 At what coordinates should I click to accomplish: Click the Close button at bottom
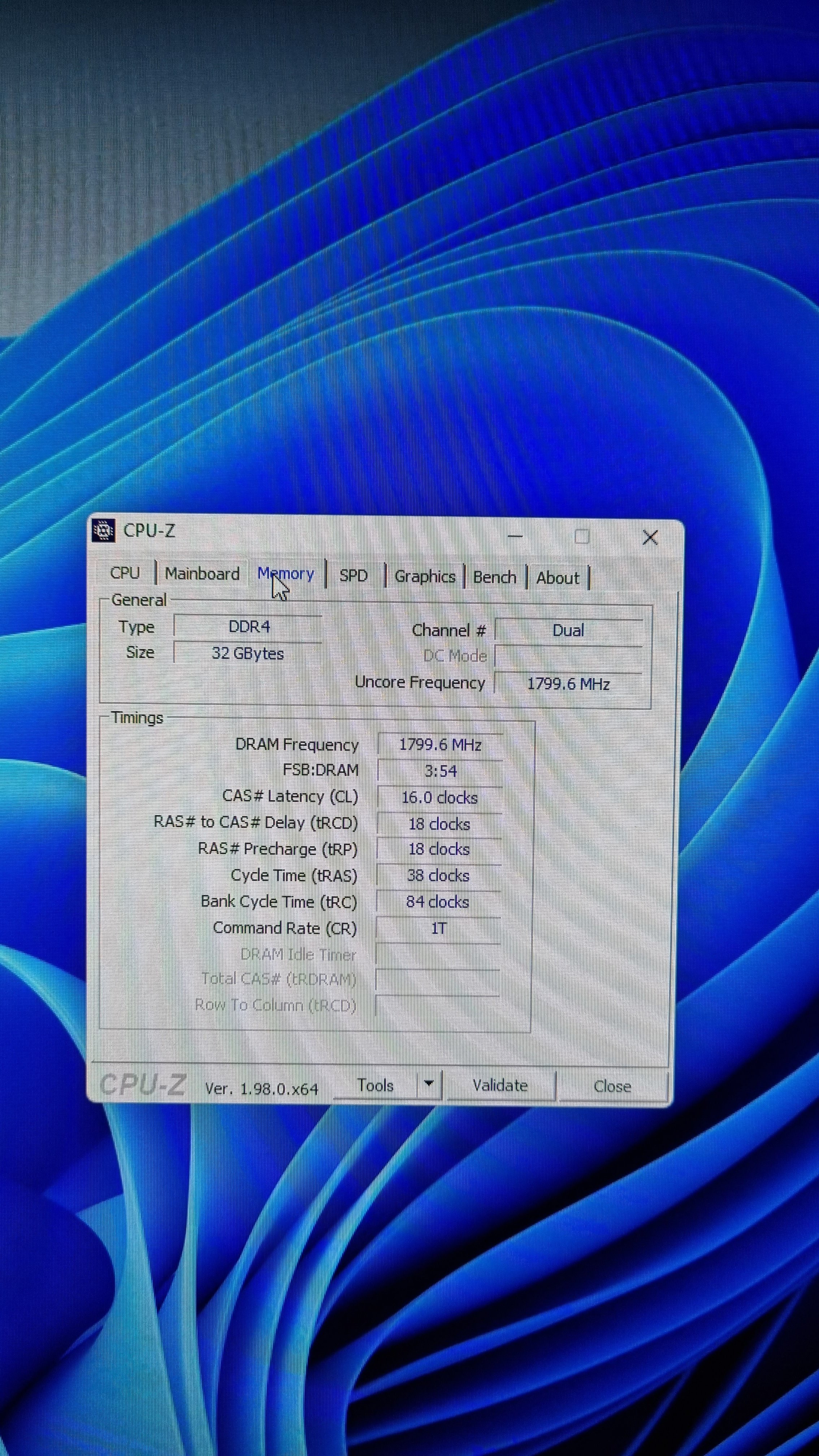pos(612,1086)
